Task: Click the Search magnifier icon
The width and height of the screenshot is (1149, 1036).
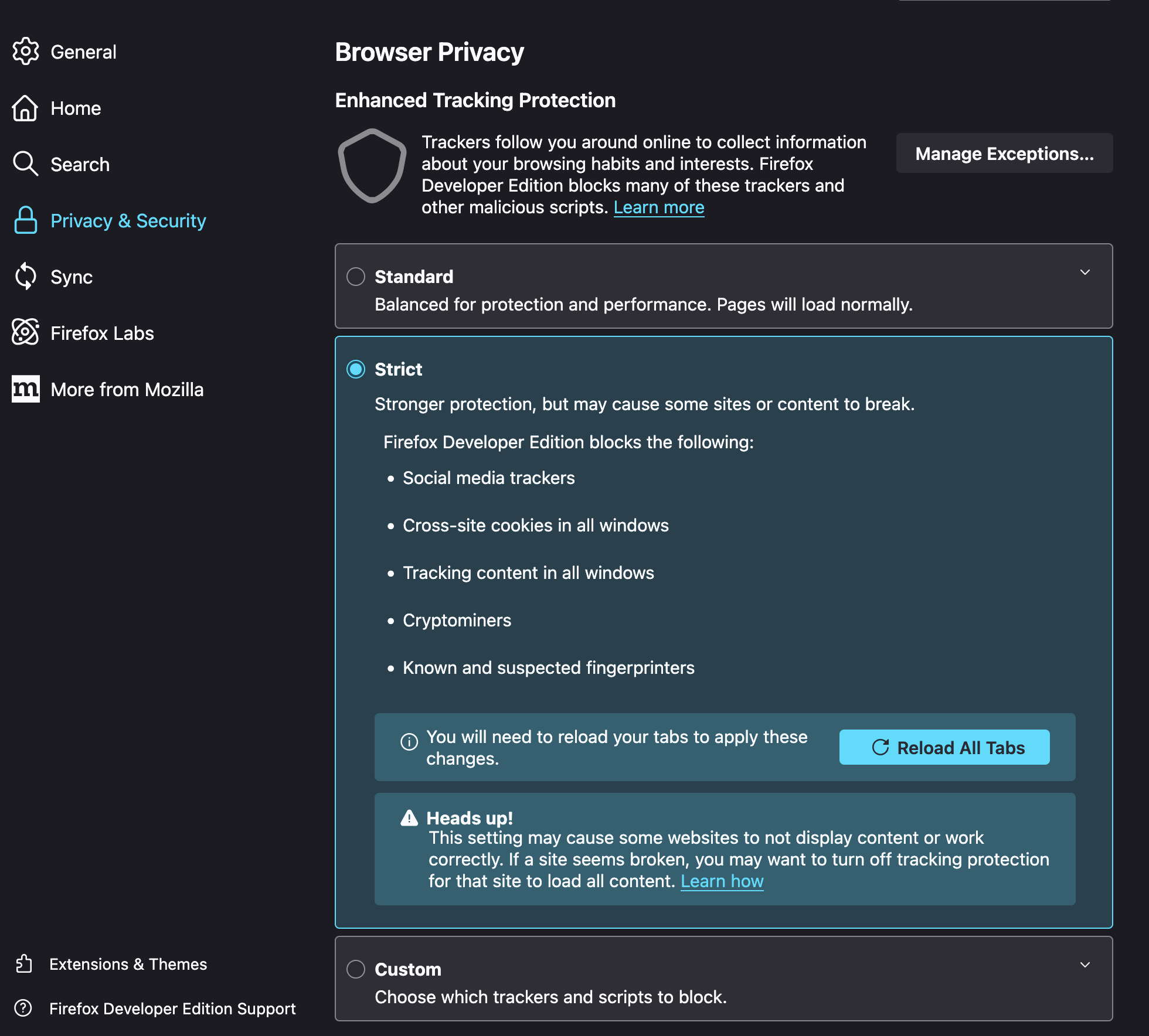Action: tap(25, 164)
